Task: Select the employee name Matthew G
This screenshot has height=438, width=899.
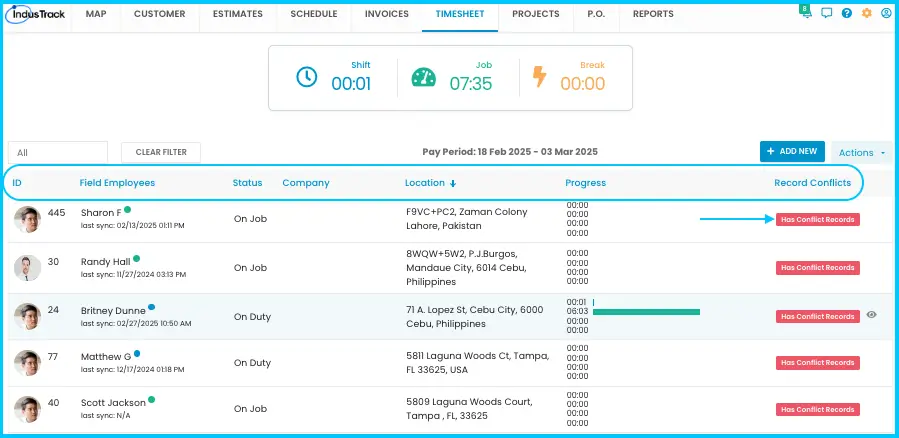Action: (x=106, y=357)
